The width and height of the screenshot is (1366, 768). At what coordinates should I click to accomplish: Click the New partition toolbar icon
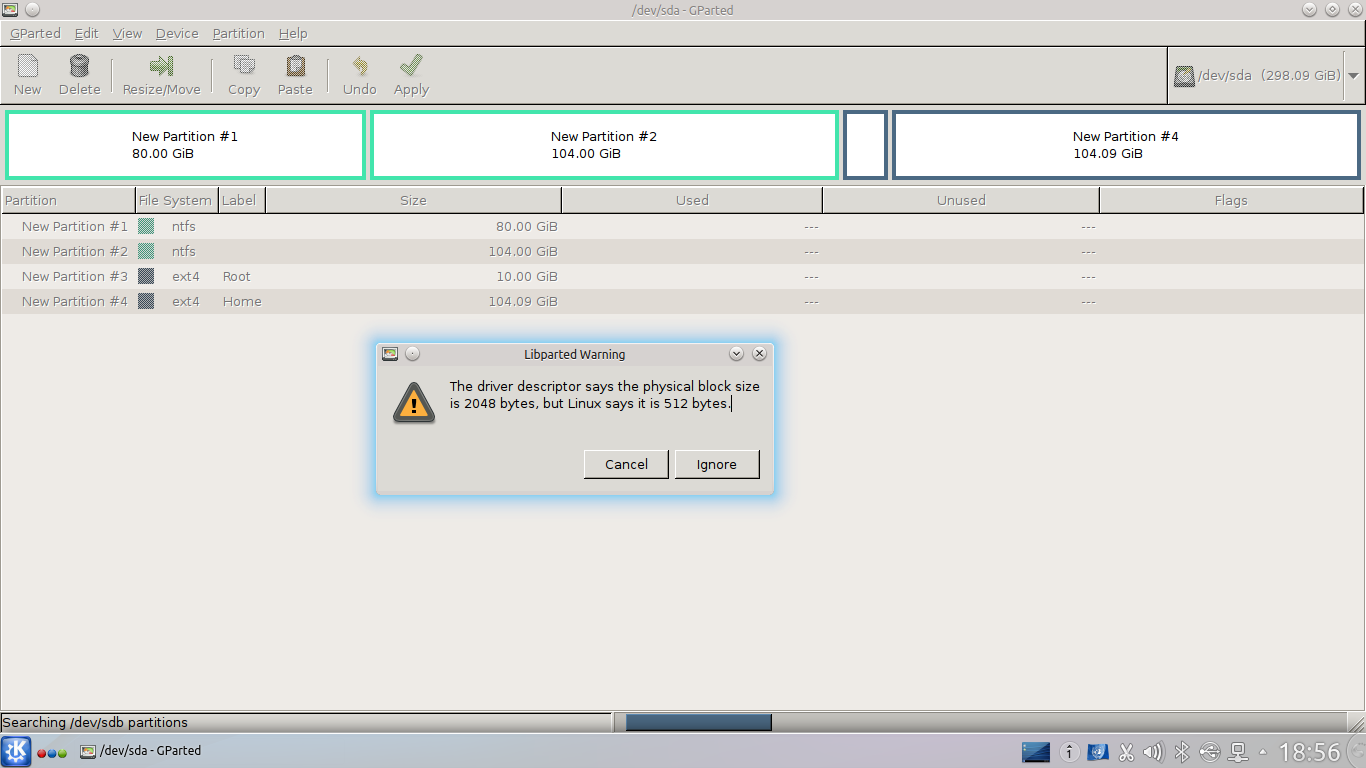(x=28, y=66)
